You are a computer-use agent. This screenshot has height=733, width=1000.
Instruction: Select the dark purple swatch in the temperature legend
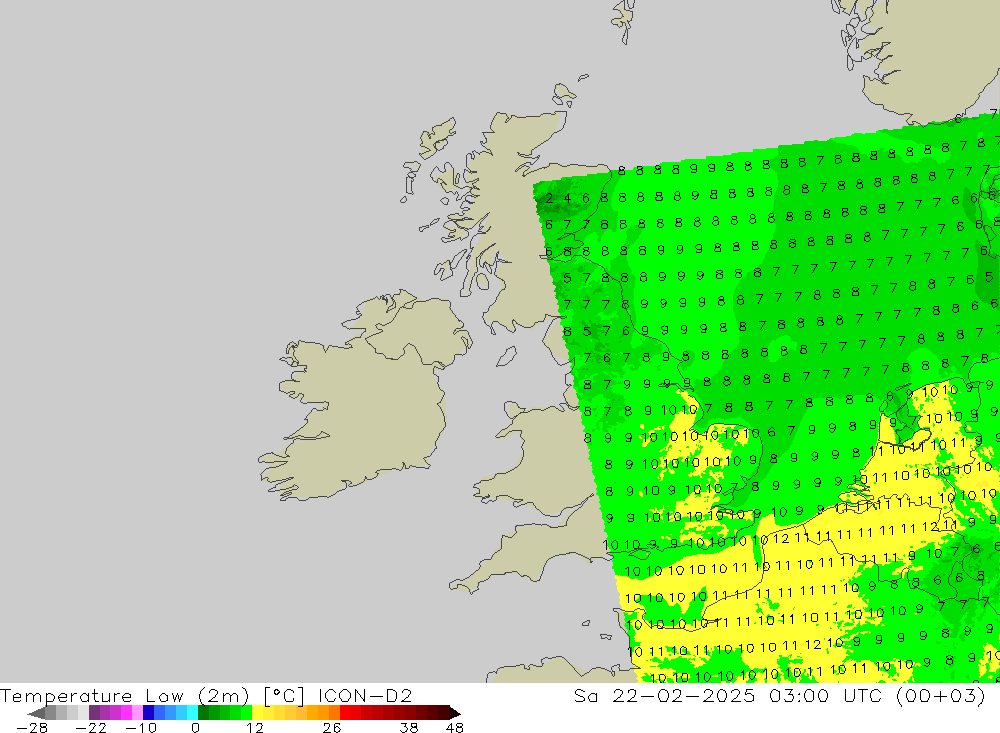tap(94, 713)
